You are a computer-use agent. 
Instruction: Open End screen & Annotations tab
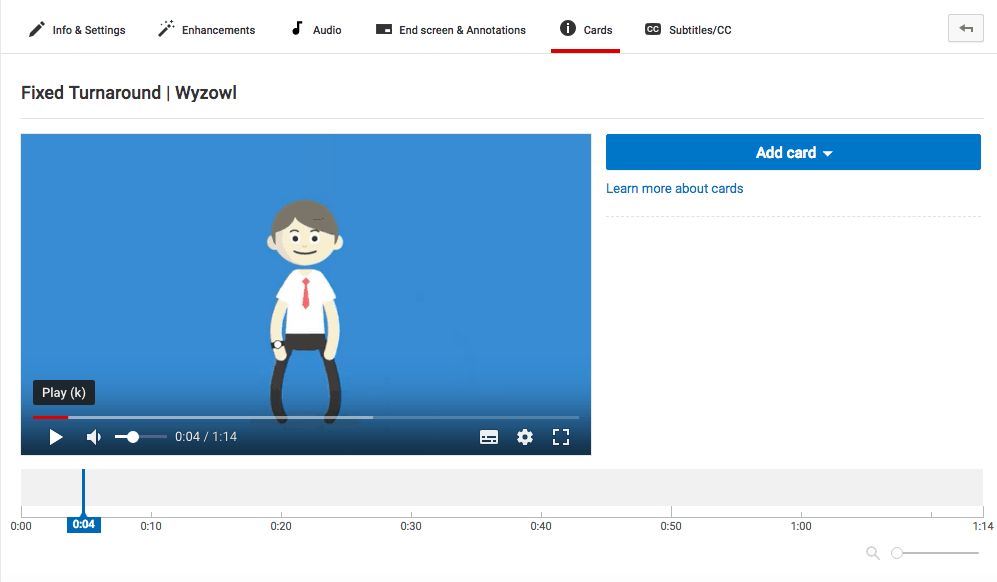[451, 30]
